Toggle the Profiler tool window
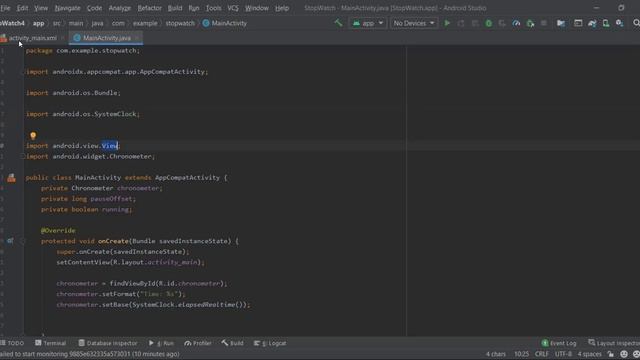This screenshot has height=360, width=640. coord(198,343)
